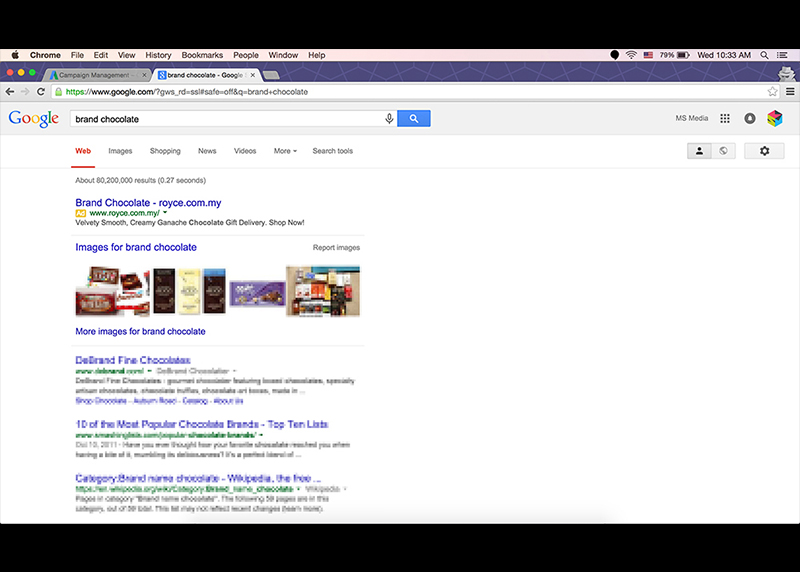Click the Google account profile avatar
This screenshot has height=572, width=800.
774,119
